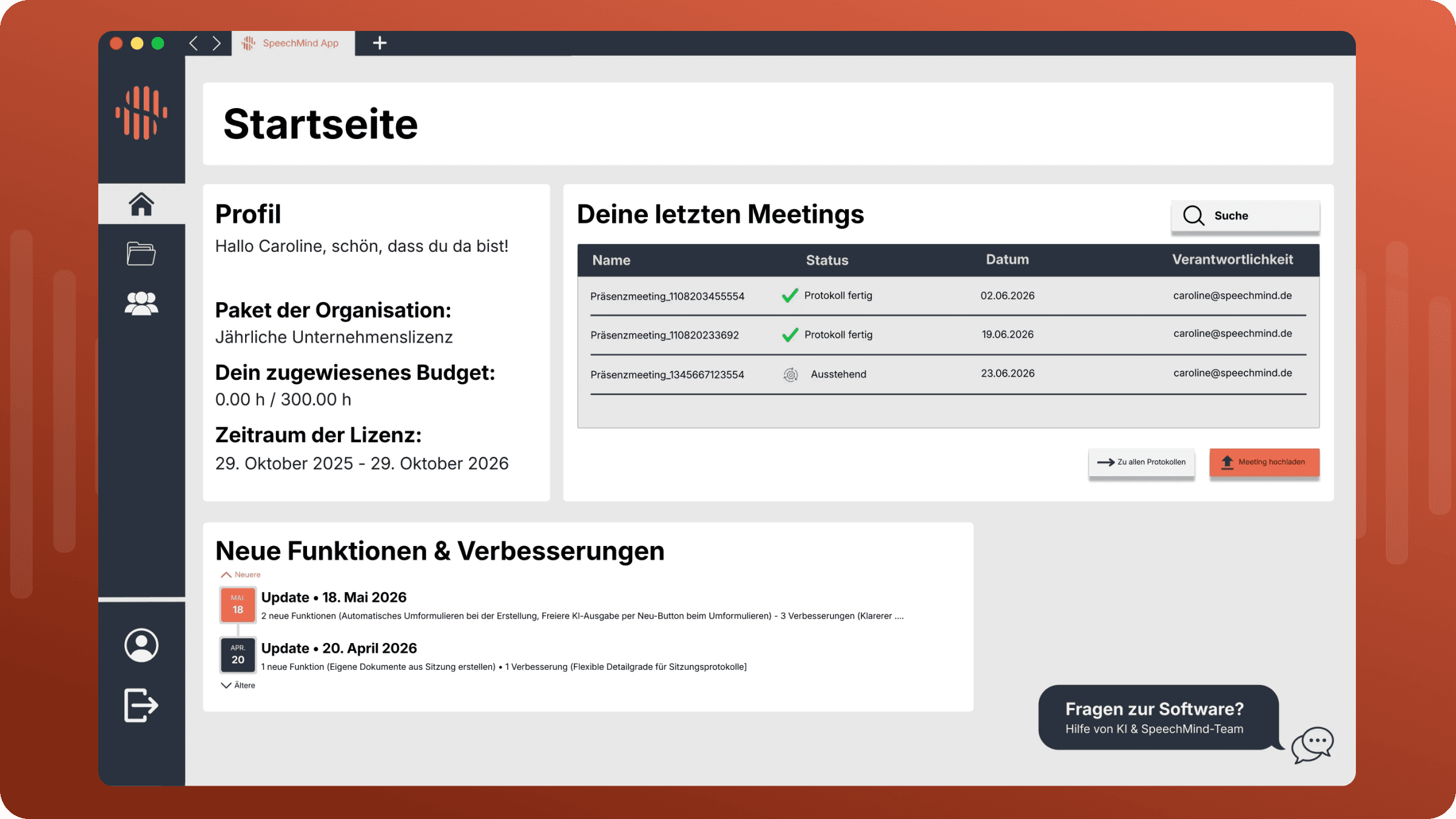Screen dimensions: 1456x819
Task: Open meeting Präsenzmeeting_110820233692
Action: click(x=664, y=335)
